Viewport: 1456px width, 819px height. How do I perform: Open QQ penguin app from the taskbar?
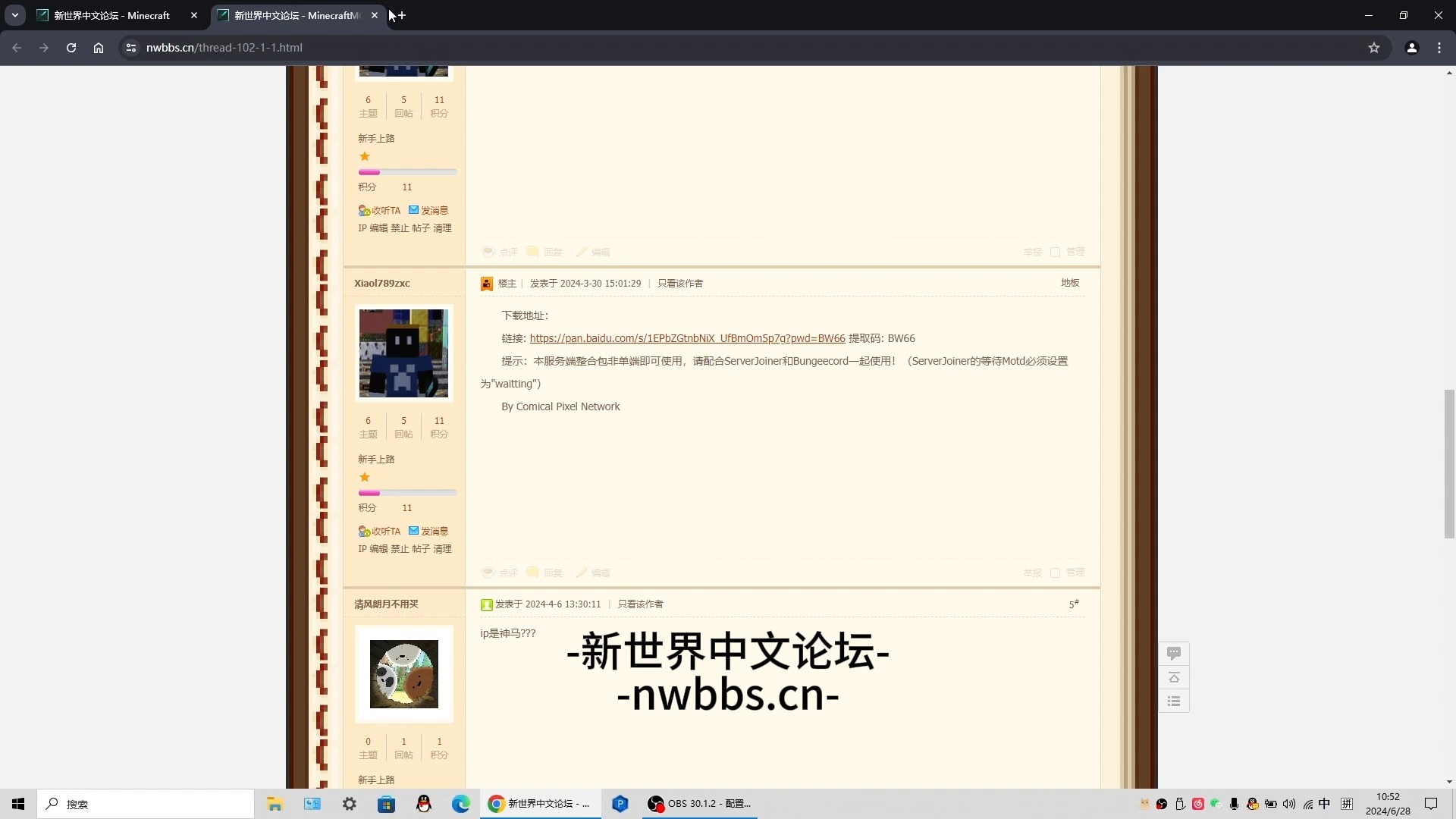[x=424, y=804]
